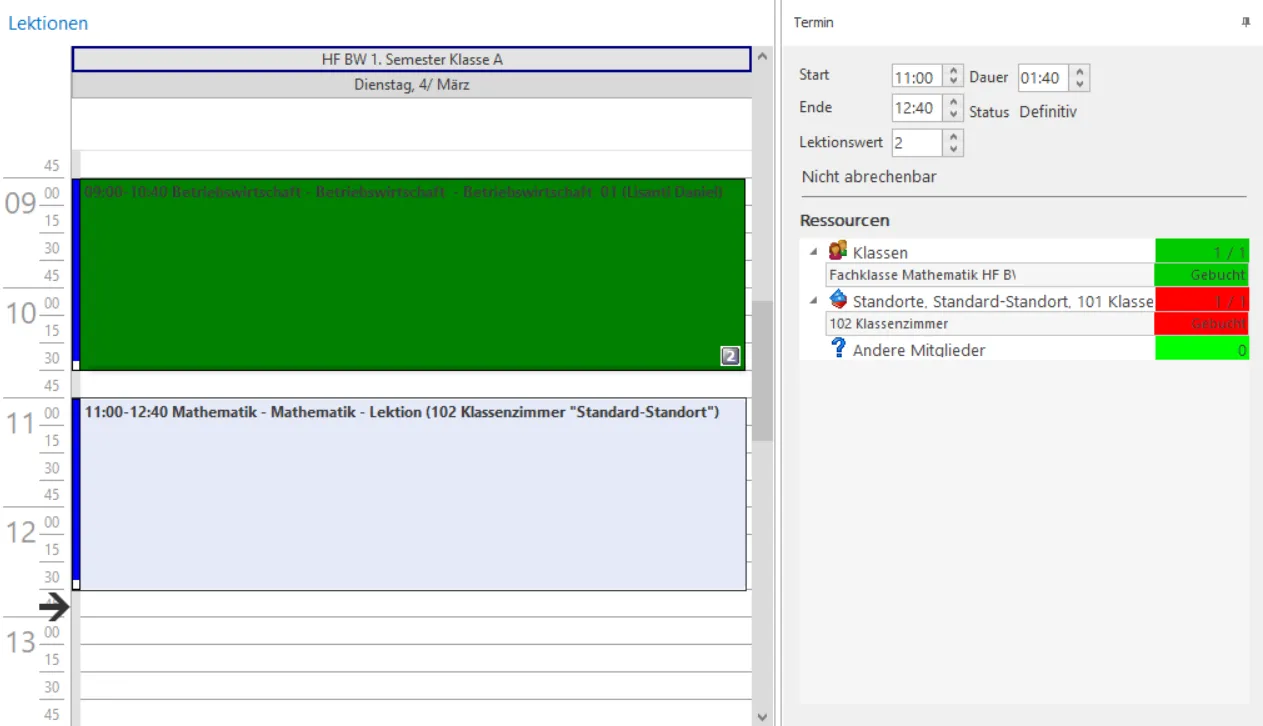Click the question mark icon beside Andere Mitglieder
This screenshot has height=726, width=1263.
tap(838, 348)
